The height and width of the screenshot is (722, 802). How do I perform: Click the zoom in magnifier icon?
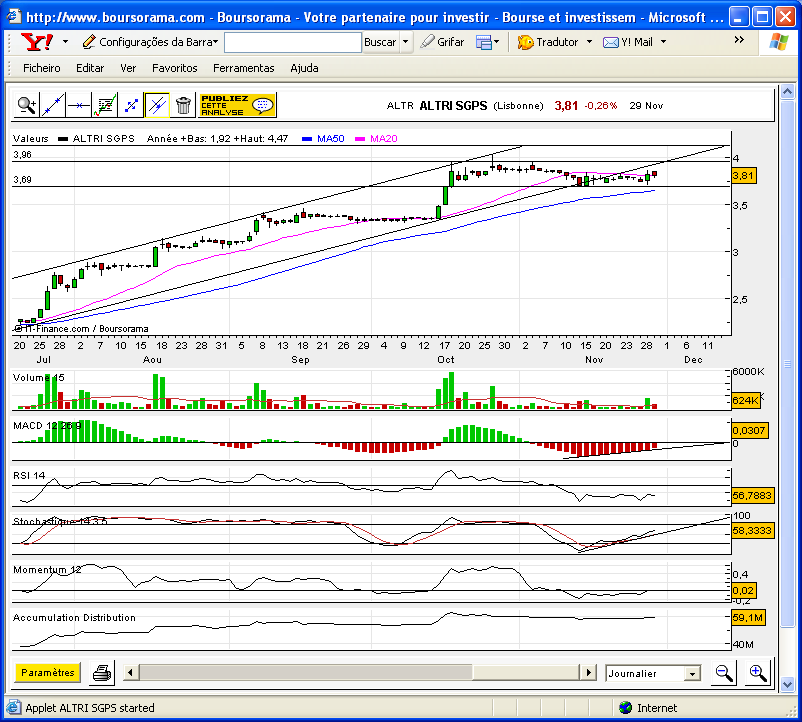coord(758,672)
